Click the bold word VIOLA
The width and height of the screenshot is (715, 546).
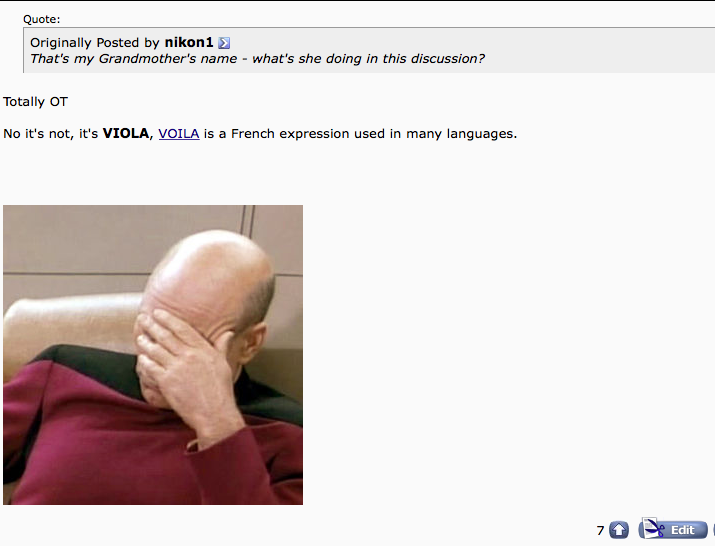click(x=126, y=134)
